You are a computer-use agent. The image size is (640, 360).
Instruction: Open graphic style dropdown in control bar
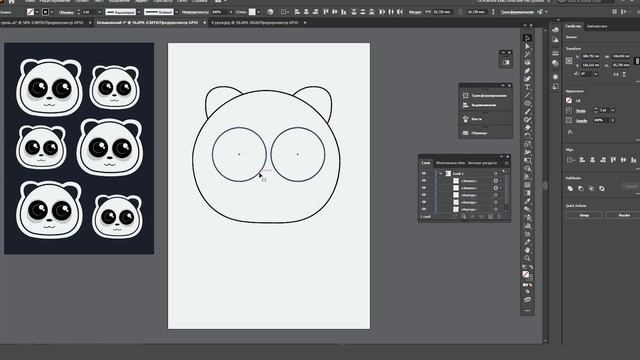tap(258, 12)
